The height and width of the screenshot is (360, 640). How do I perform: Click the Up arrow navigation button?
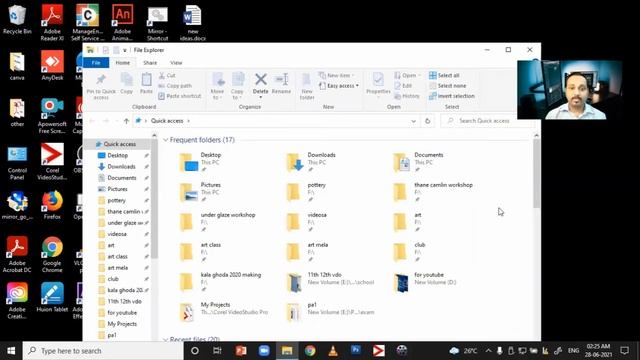[x=126, y=121]
